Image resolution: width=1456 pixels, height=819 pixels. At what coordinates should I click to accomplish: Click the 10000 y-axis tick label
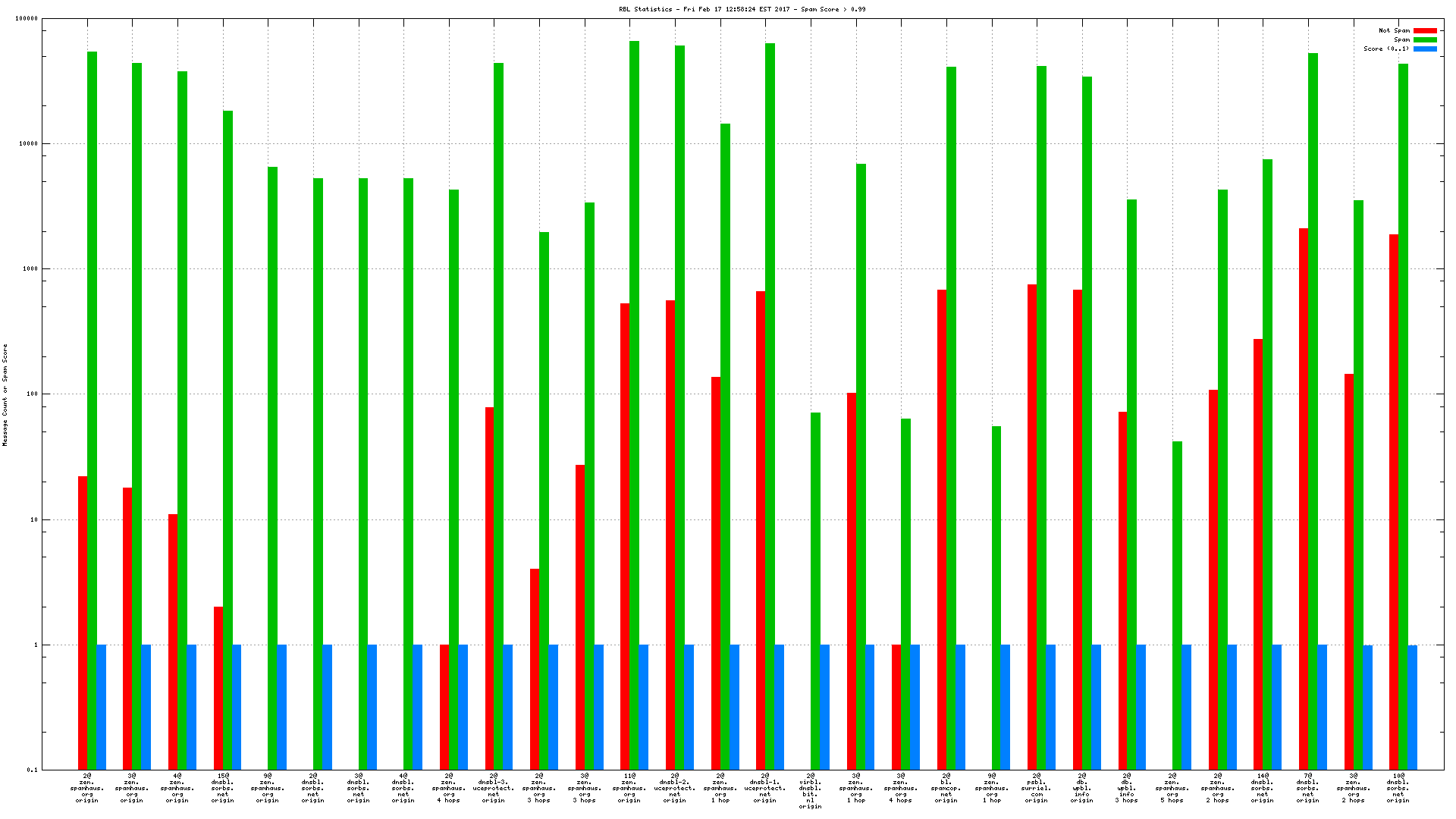click(x=27, y=144)
